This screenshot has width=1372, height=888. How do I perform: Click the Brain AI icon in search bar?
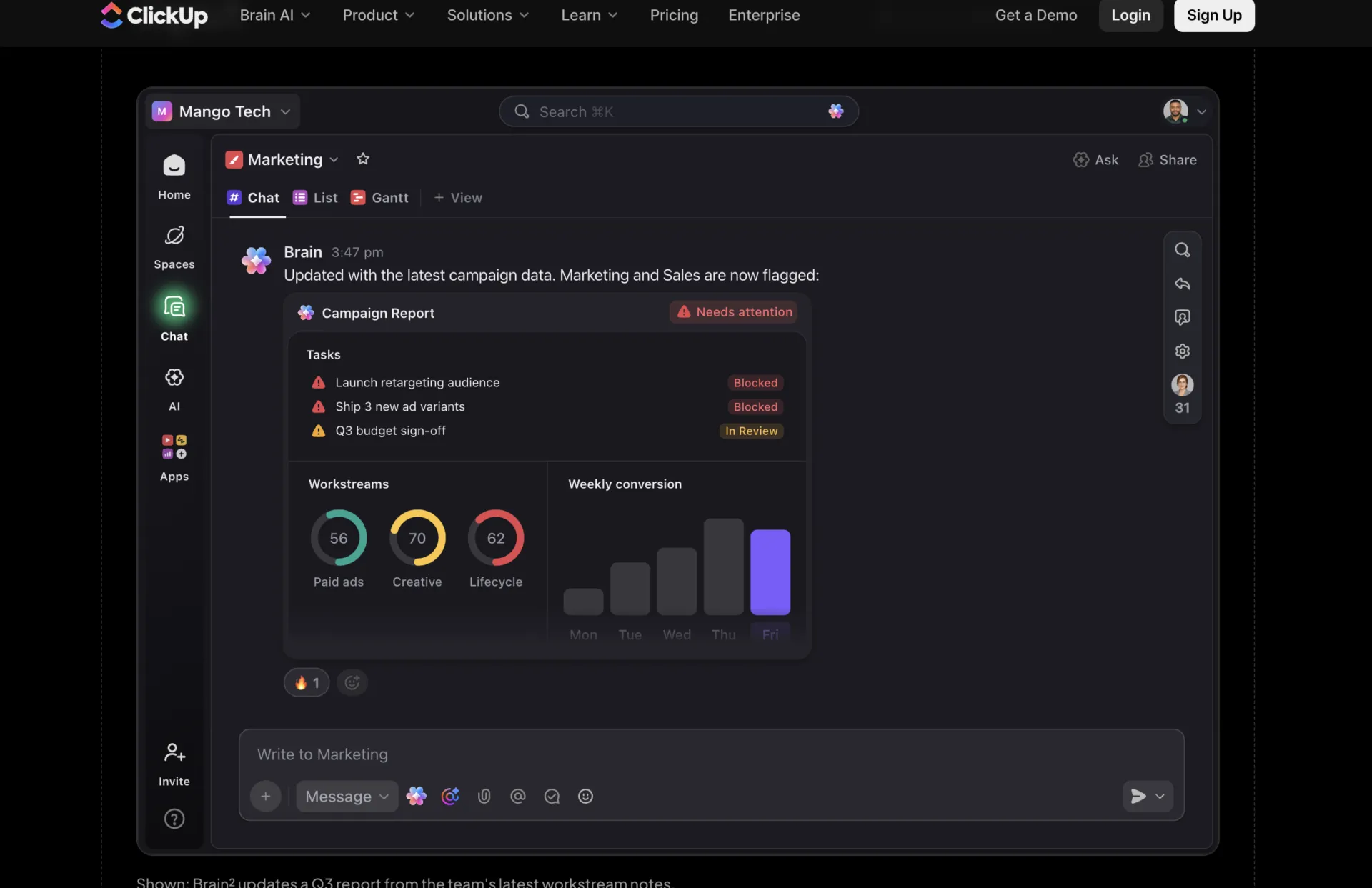pos(836,111)
